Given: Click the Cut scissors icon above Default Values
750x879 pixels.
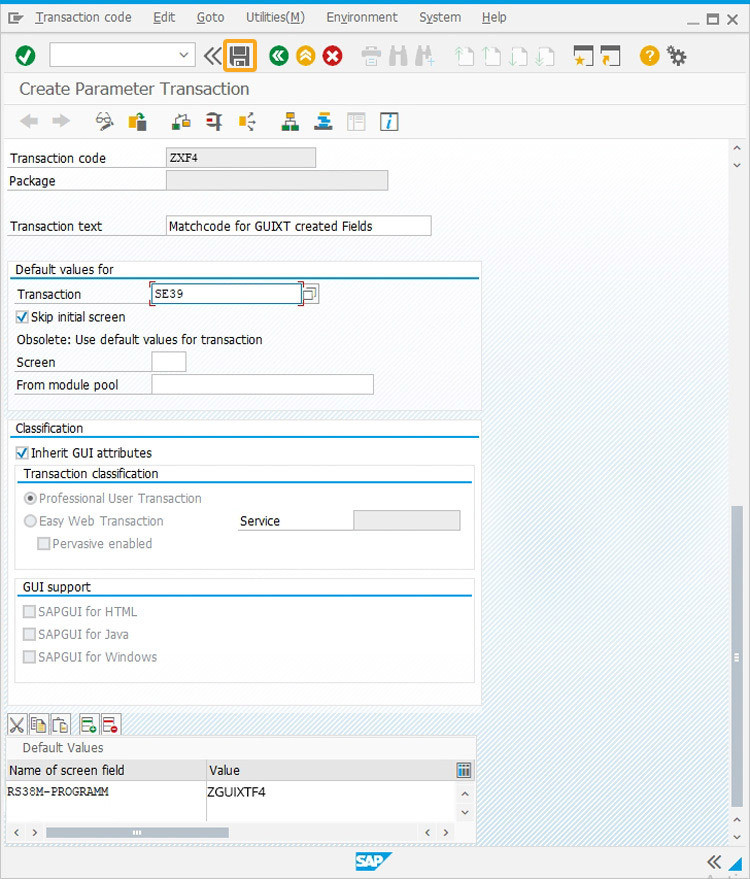Looking at the screenshot, I should [17, 725].
